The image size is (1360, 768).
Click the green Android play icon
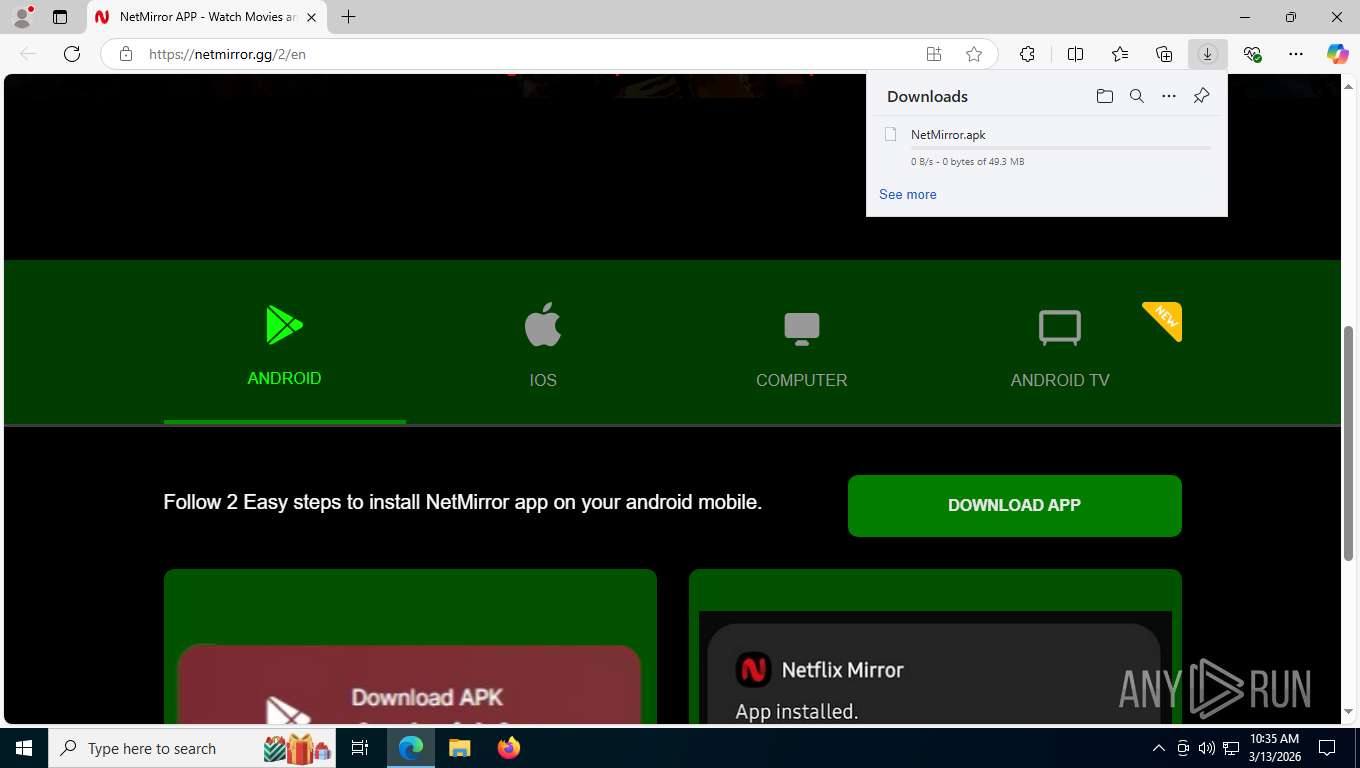[284, 325]
